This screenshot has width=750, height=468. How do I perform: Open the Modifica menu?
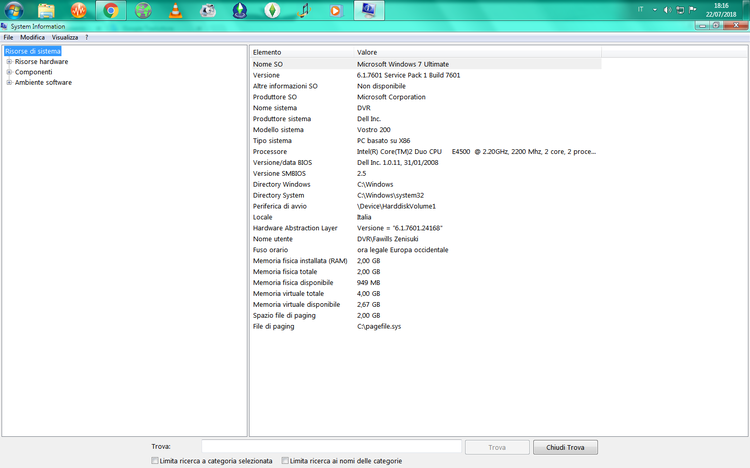pos(32,37)
